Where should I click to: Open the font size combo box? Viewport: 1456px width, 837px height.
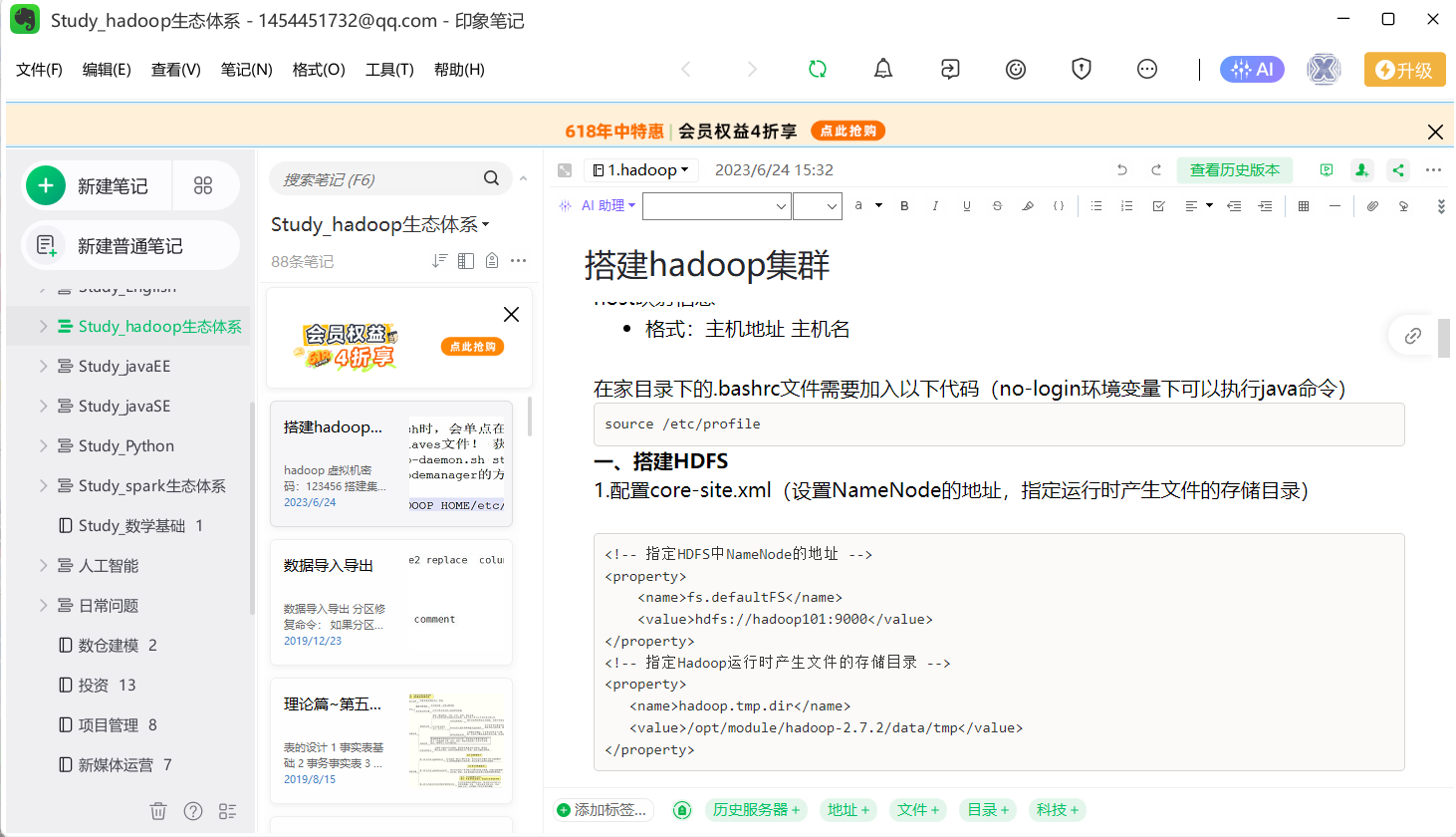pos(818,206)
